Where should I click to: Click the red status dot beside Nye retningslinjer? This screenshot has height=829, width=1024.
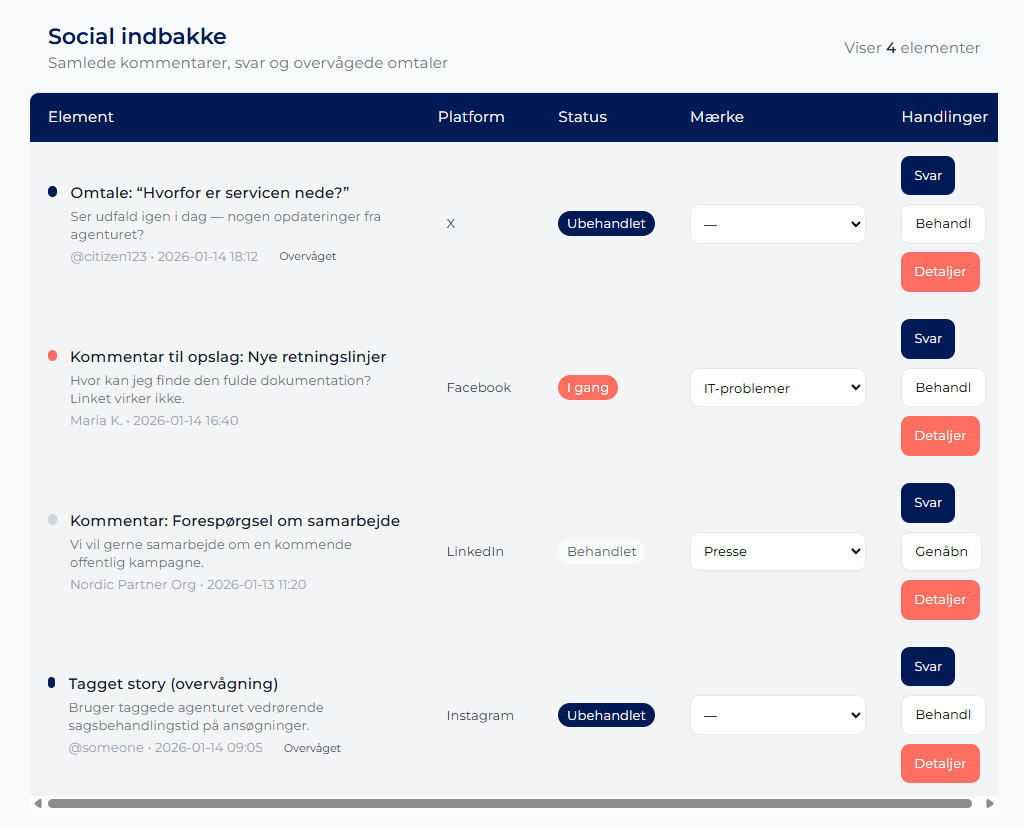pos(52,356)
